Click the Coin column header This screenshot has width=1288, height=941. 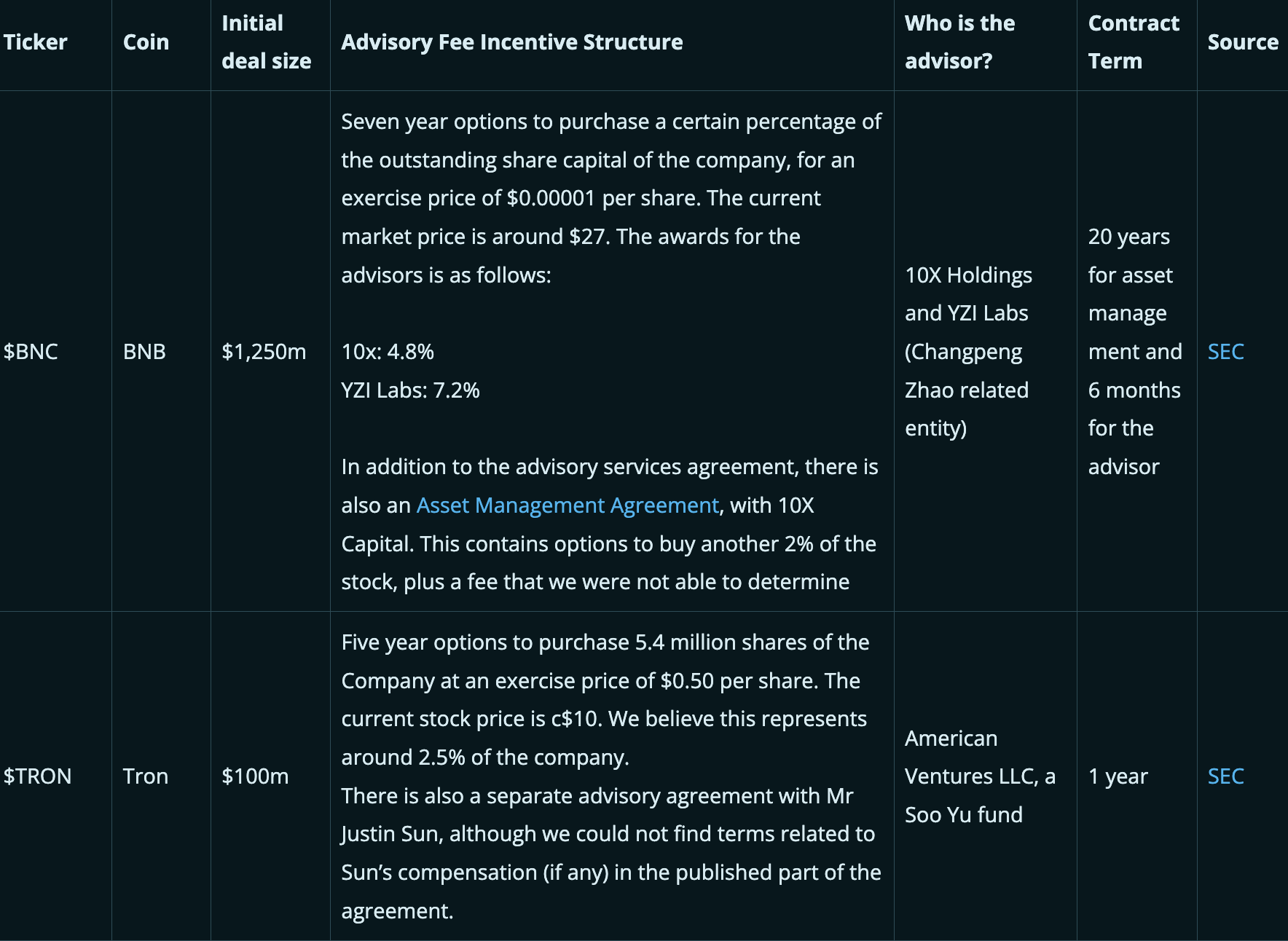[x=146, y=42]
